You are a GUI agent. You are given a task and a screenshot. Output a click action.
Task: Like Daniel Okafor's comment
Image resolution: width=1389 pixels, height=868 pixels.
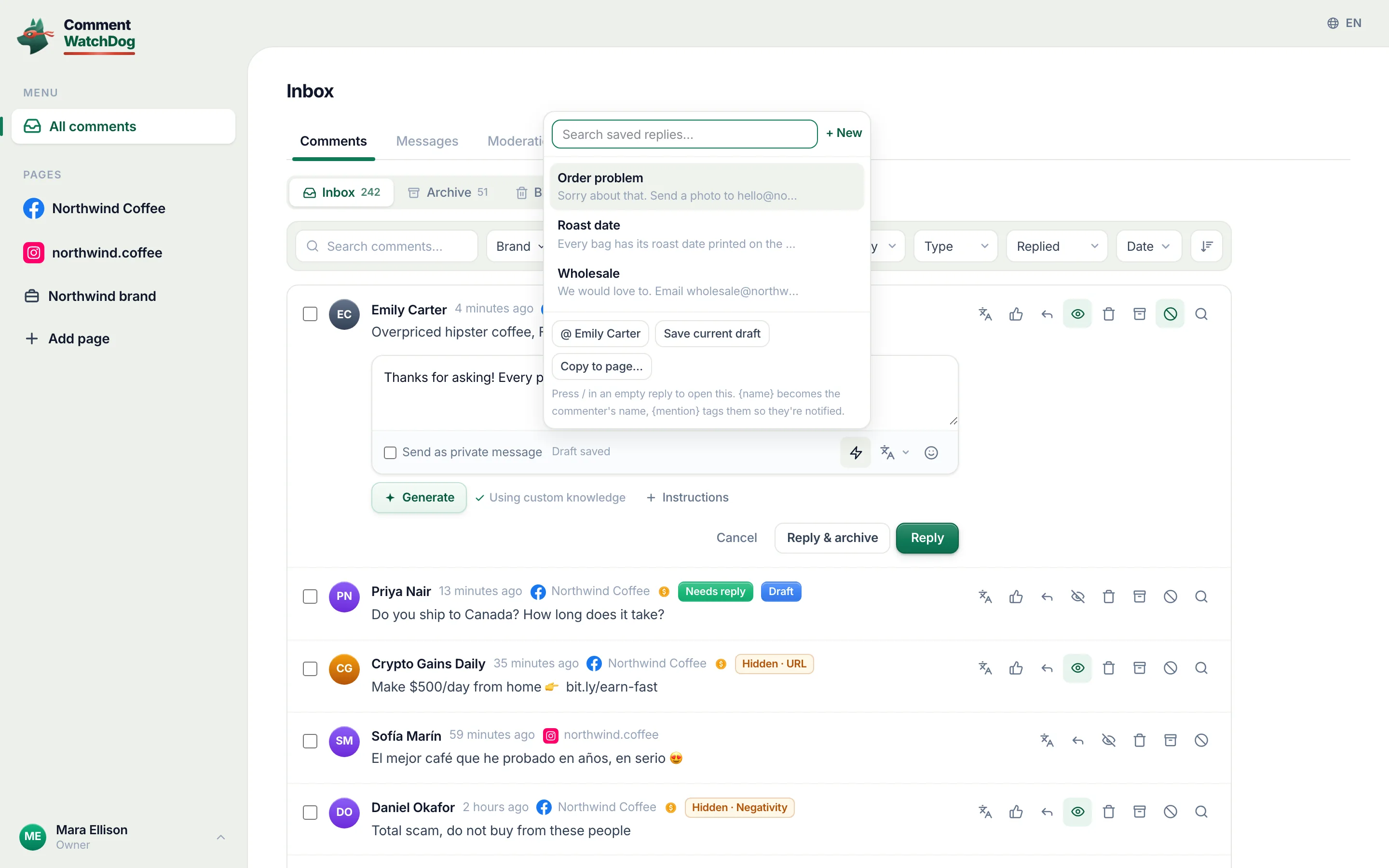[x=1016, y=812]
